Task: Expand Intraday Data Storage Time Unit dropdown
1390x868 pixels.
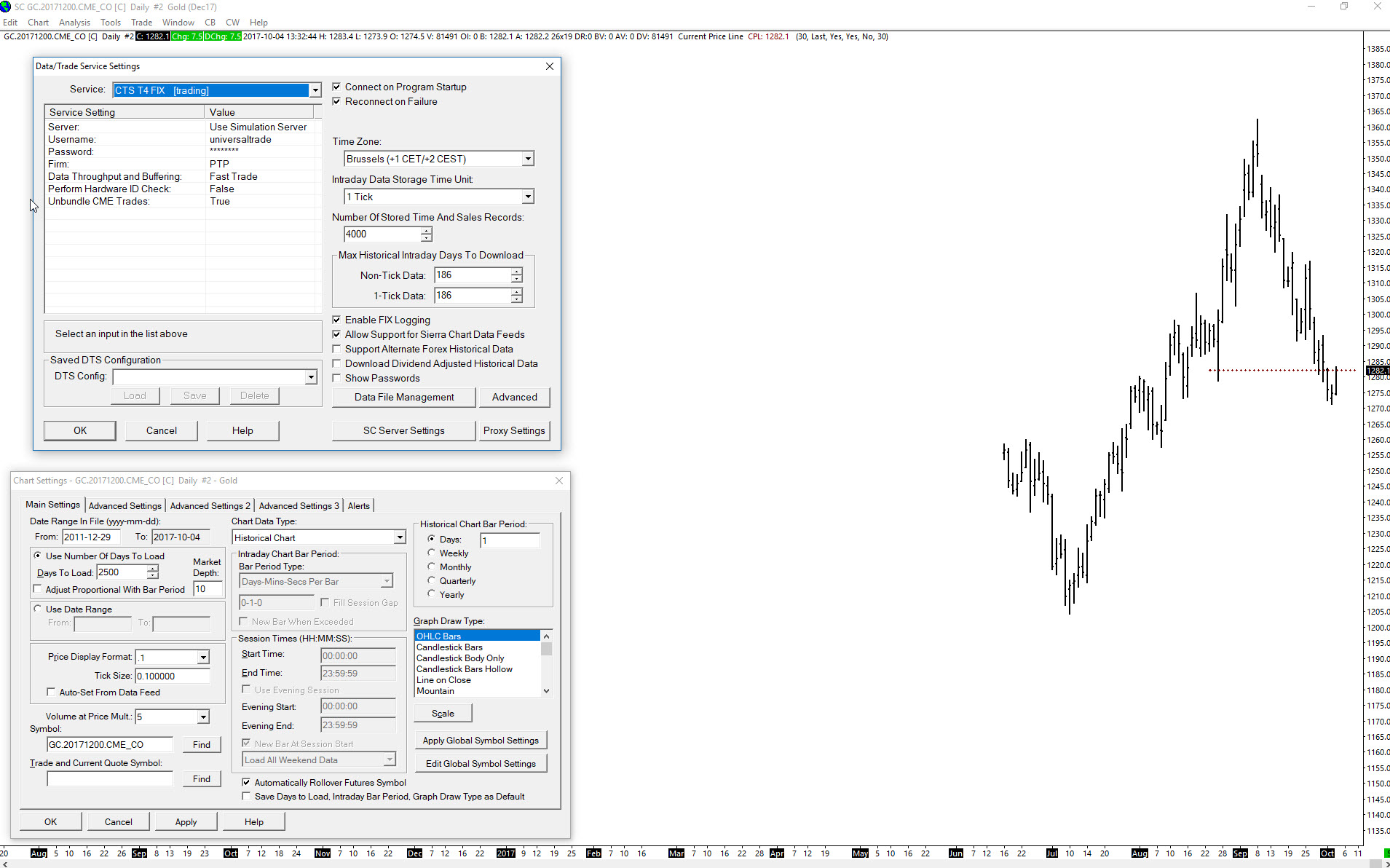Action: click(x=528, y=197)
